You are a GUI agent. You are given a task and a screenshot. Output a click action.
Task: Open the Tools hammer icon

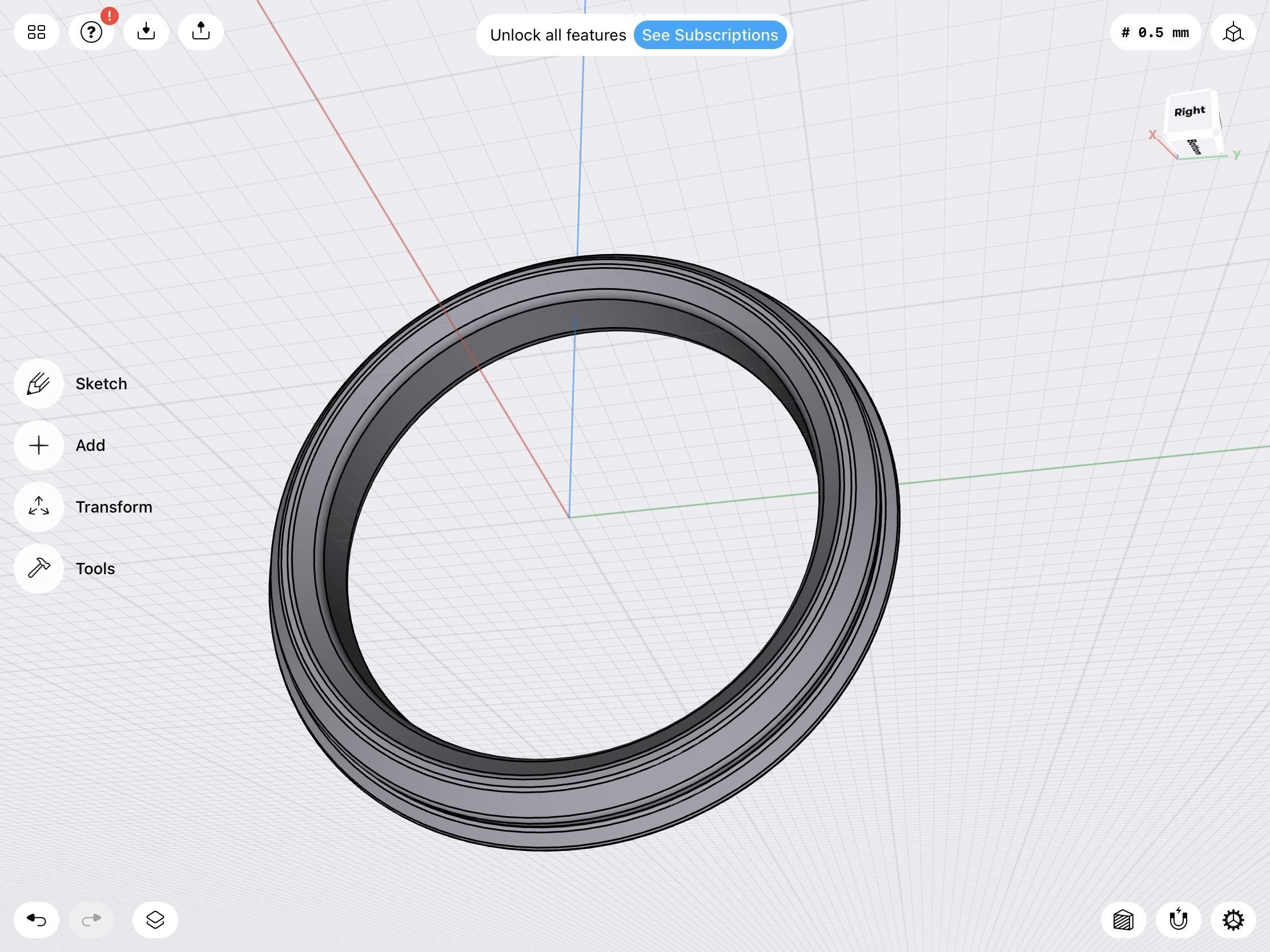click(x=38, y=568)
